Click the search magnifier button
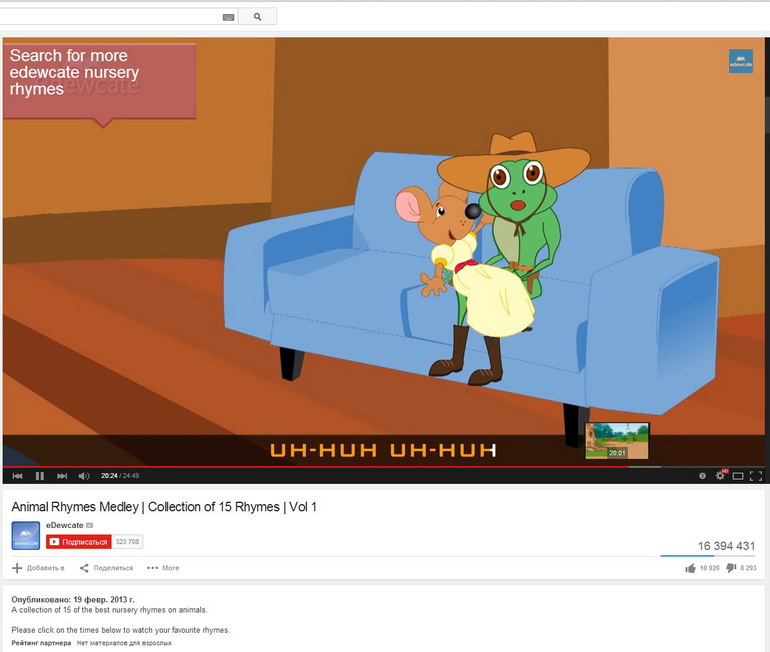Viewport: 770px width, 652px height. (257, 17)
